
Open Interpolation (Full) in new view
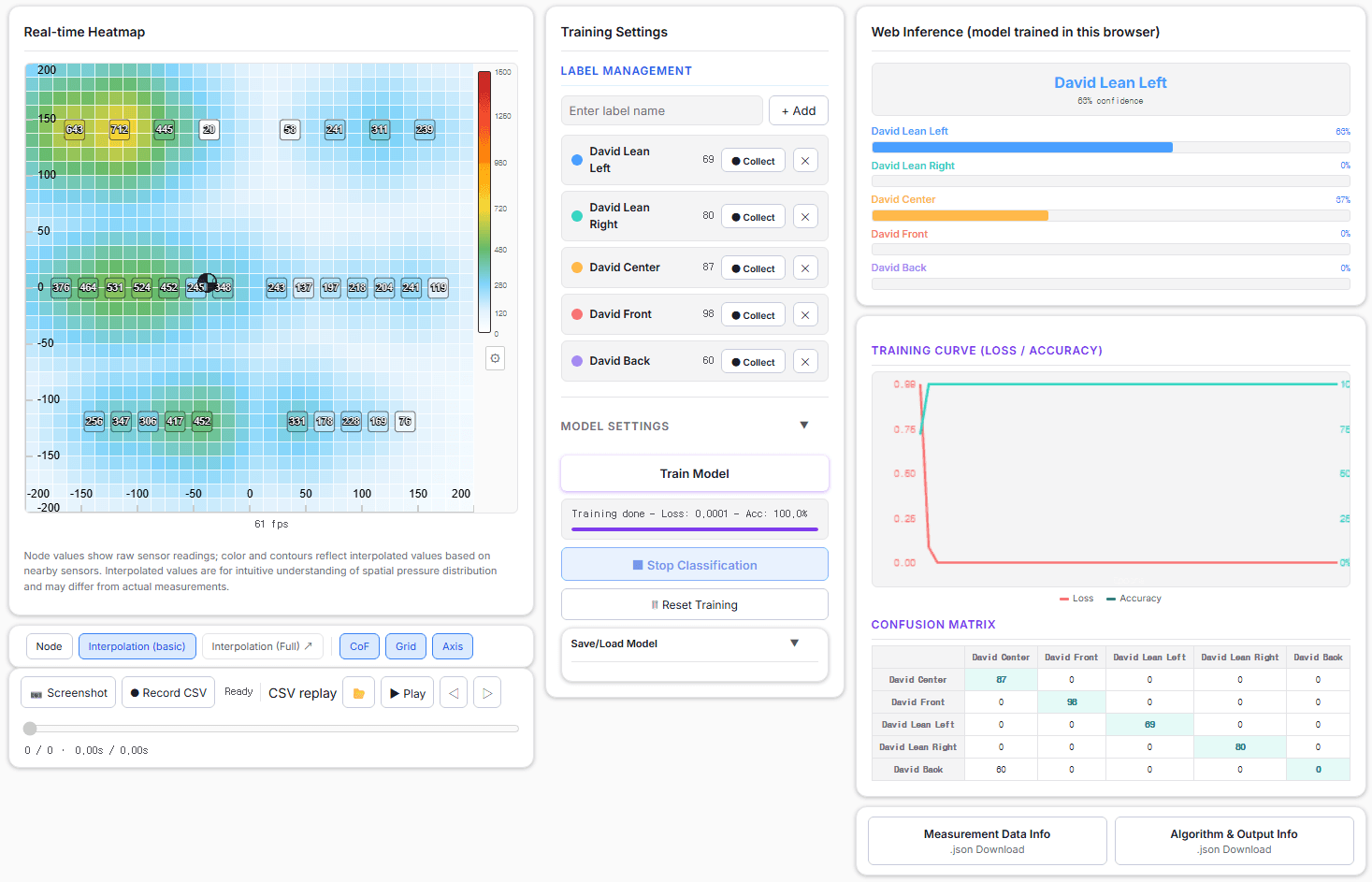coord(263,646)
